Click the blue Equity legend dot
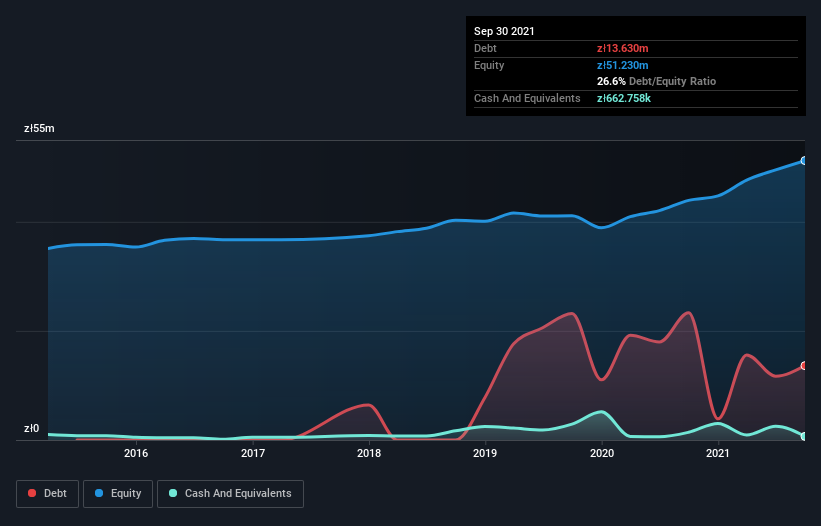The height and width of the screenshot is (526, 821). pos(99,493)
